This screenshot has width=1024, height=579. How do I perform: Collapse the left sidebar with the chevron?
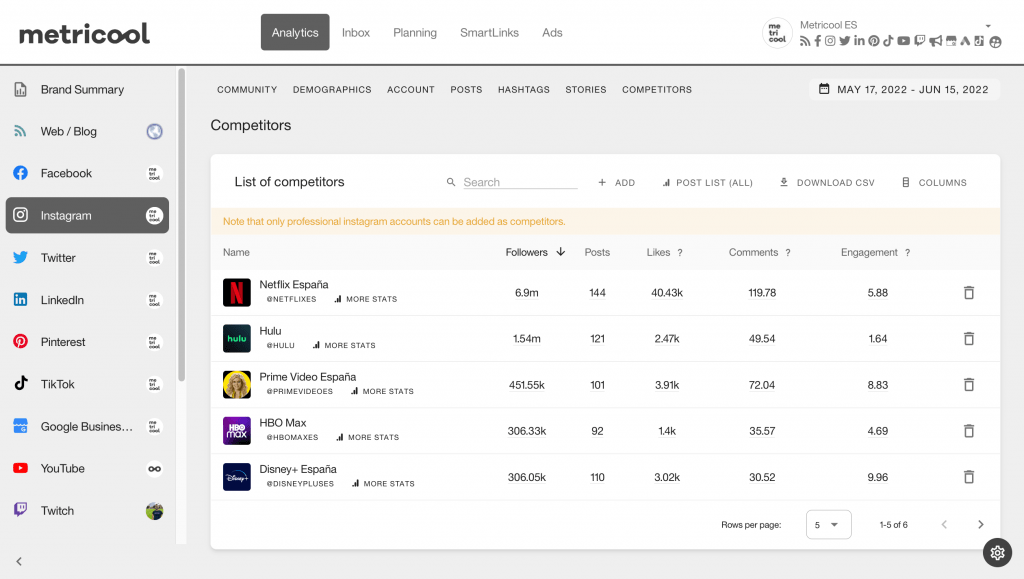click(19, 561)
